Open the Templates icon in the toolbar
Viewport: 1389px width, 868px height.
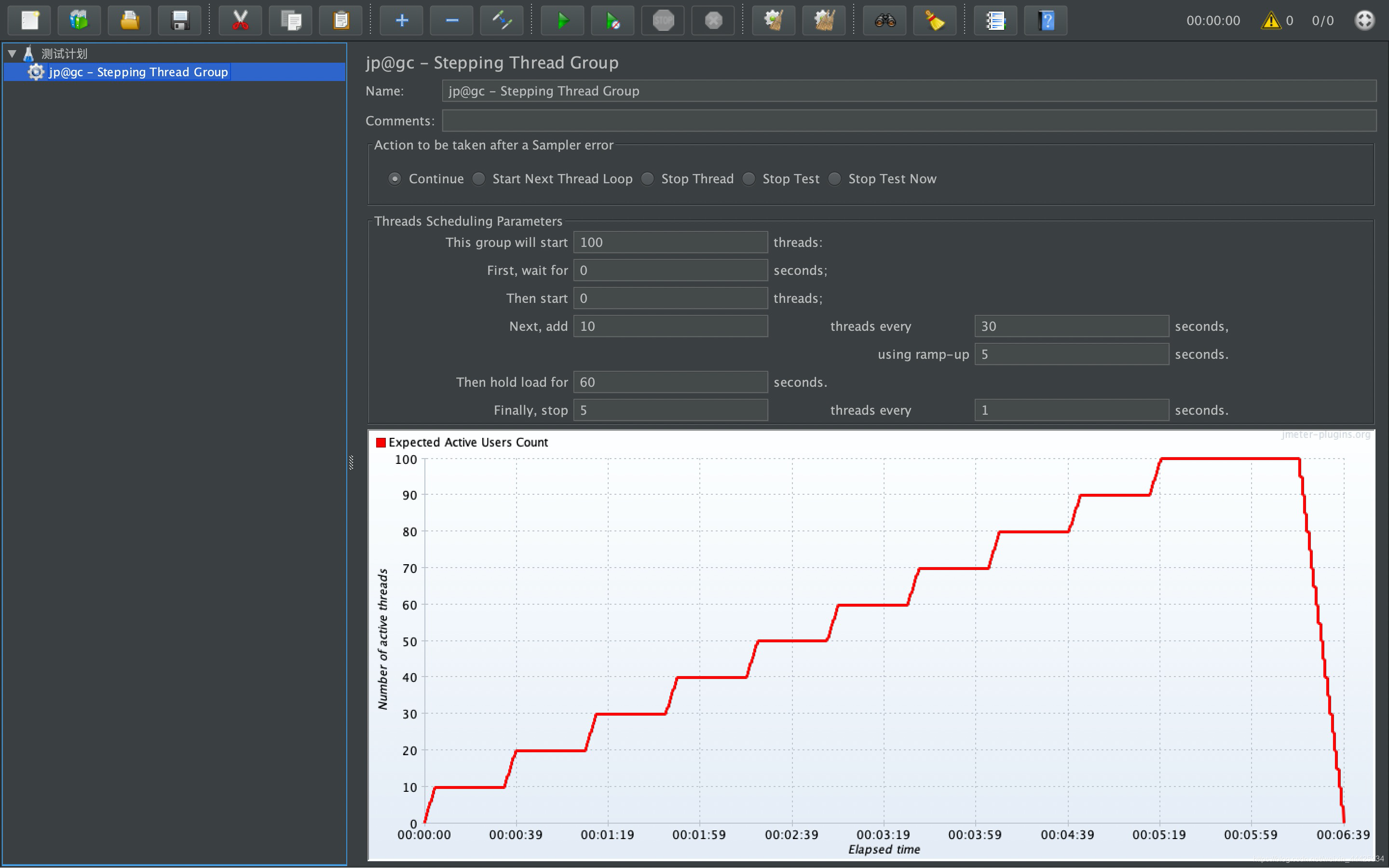pos(79,21)
